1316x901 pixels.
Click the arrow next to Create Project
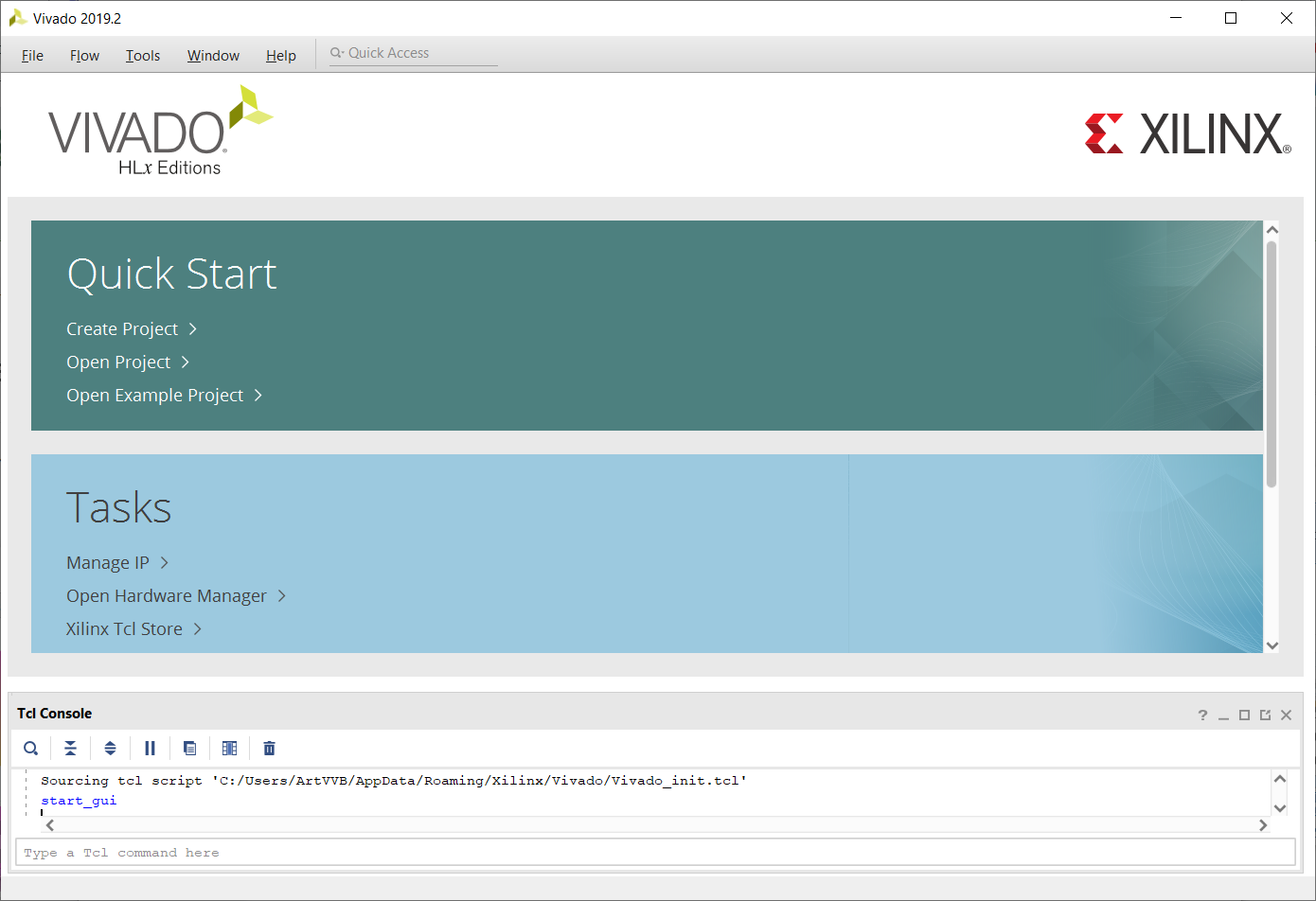coord(192,329)
